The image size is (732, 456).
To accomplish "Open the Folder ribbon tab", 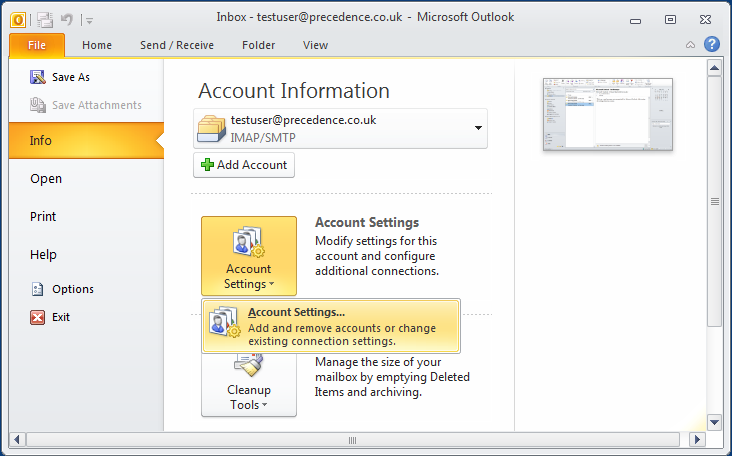I will [x=258, y=45].
